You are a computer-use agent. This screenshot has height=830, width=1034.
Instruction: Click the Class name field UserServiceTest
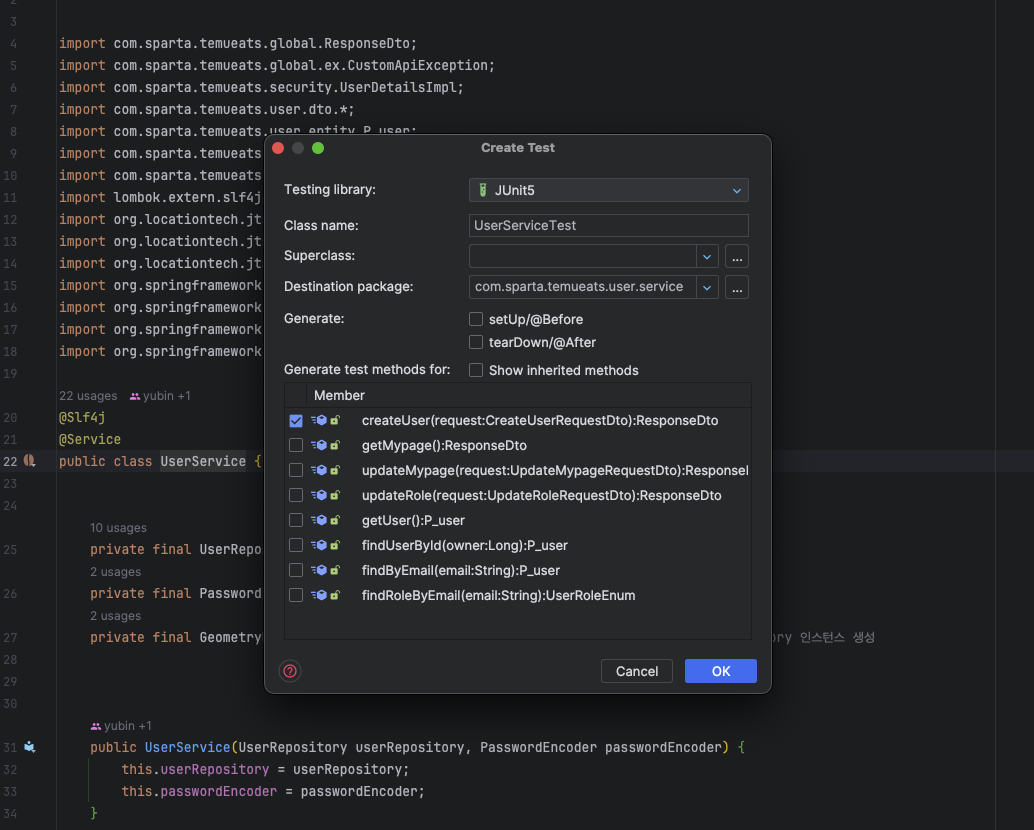click(609, 225)
